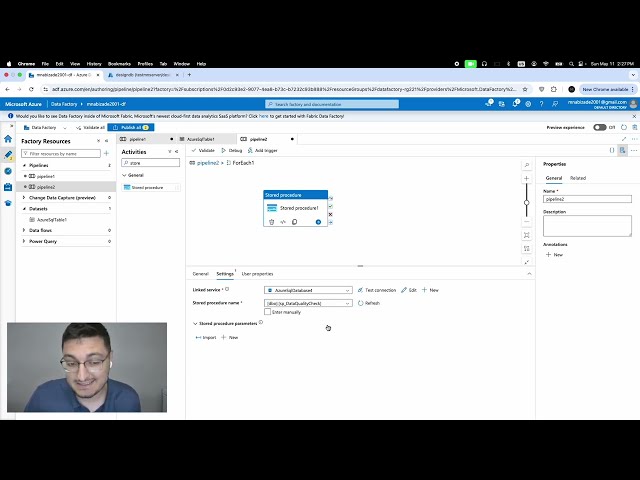This screenshot has height=480, width=640.
Task: Expand the Power Query tree node
Action: [x=24, y=241]
